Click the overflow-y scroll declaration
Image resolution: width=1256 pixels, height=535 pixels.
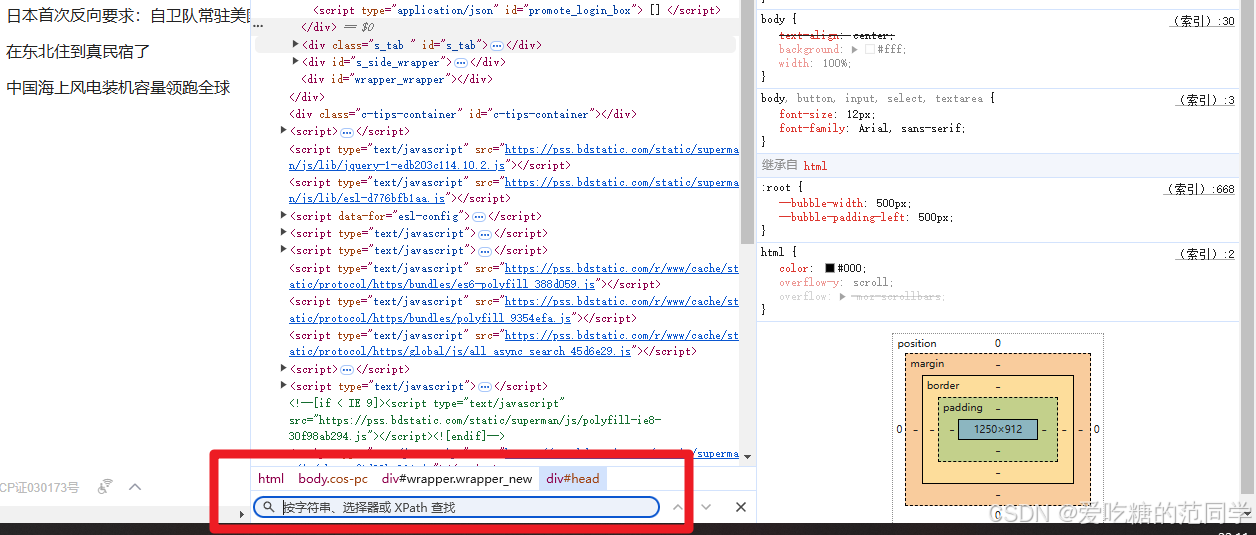pos(837,282)
